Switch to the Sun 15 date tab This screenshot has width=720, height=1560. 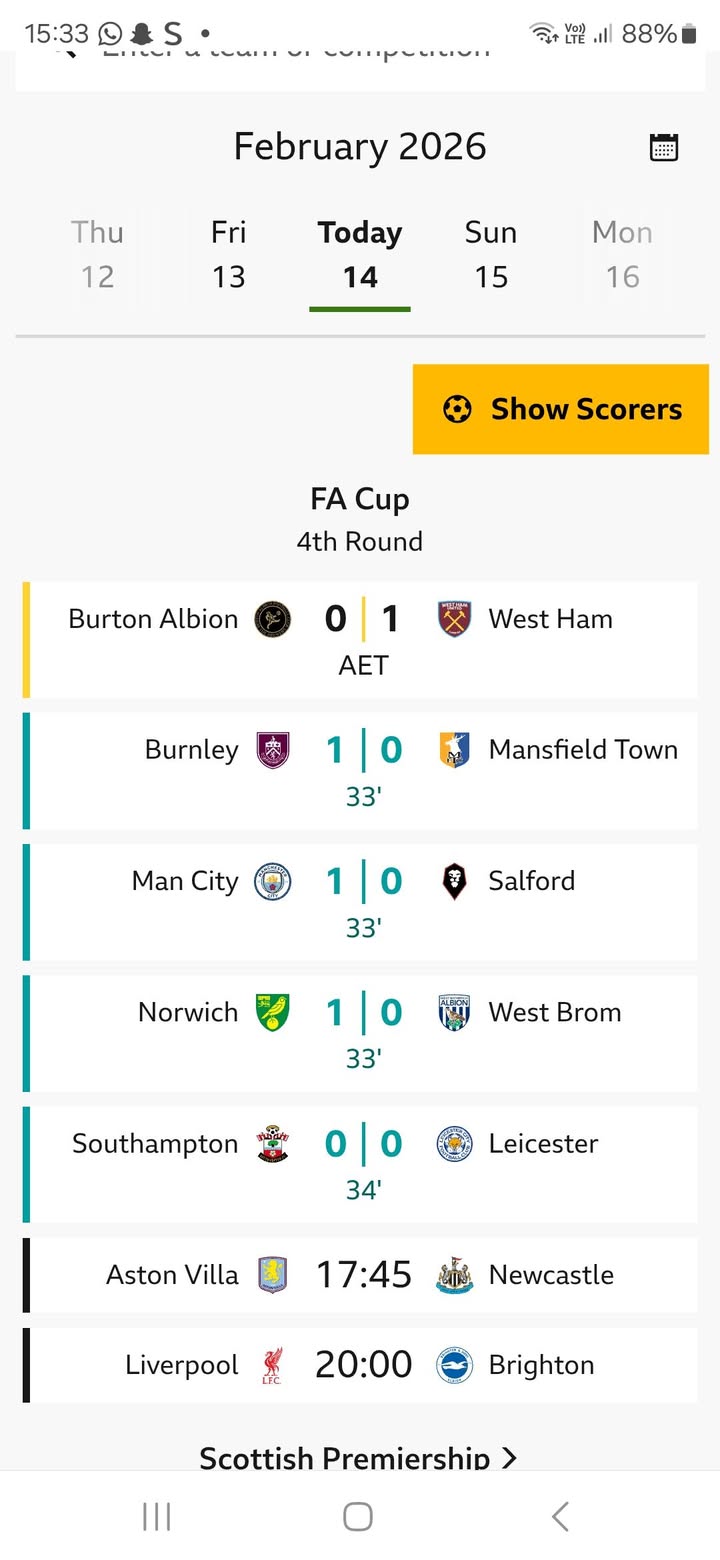coord(491,254)
